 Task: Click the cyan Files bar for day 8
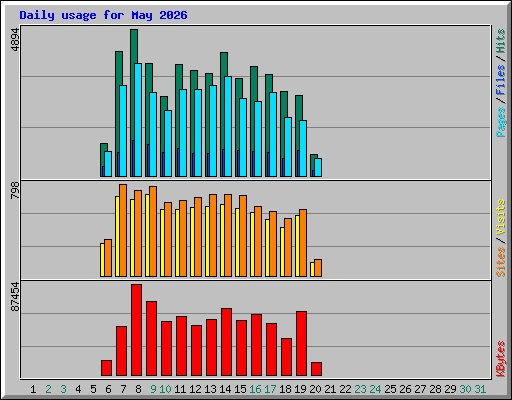click(x=138, y=120)
